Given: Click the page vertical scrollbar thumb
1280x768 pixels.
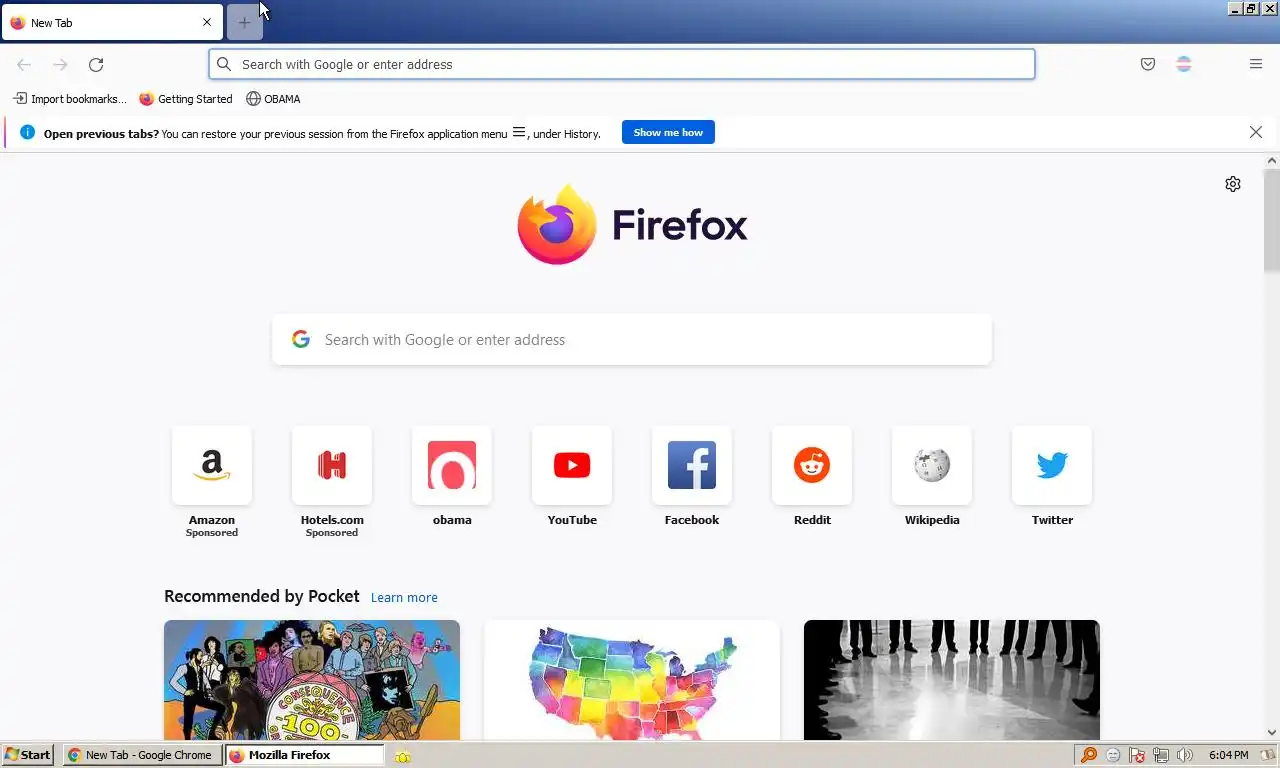Looking at the screenshot, I should (x=1272, y=220).
